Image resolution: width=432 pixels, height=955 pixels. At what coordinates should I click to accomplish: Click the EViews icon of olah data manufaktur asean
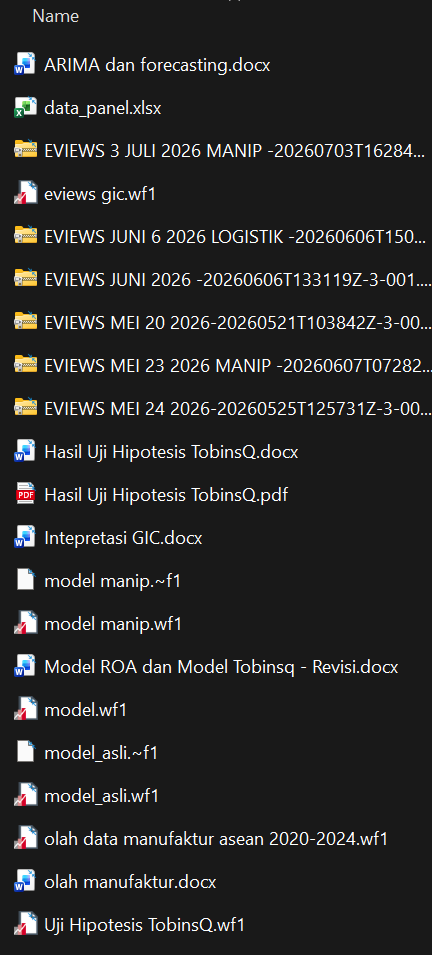(x=25, y=839)
